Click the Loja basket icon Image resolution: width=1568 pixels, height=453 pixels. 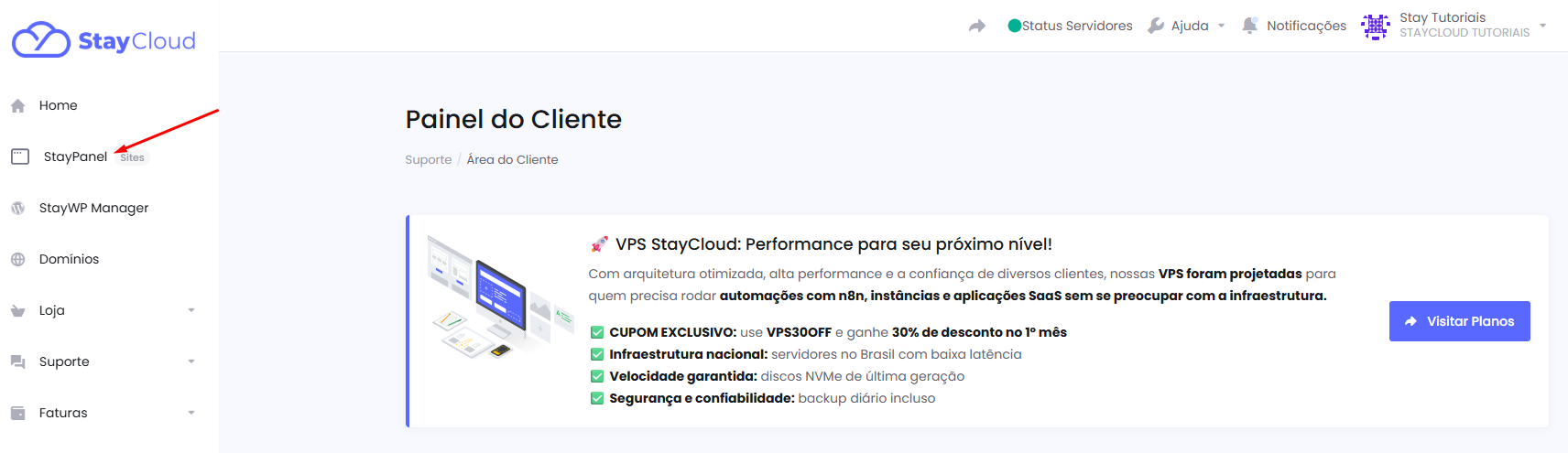[x=17, y=310]
